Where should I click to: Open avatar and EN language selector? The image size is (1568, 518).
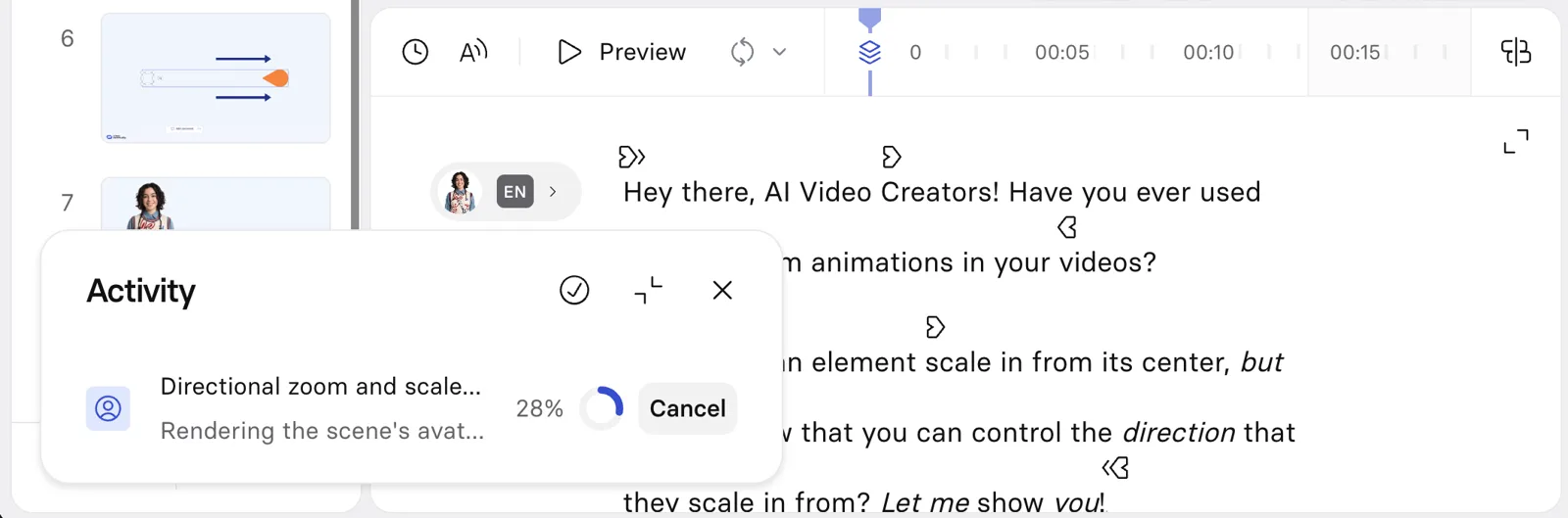[x=506, y=192]
